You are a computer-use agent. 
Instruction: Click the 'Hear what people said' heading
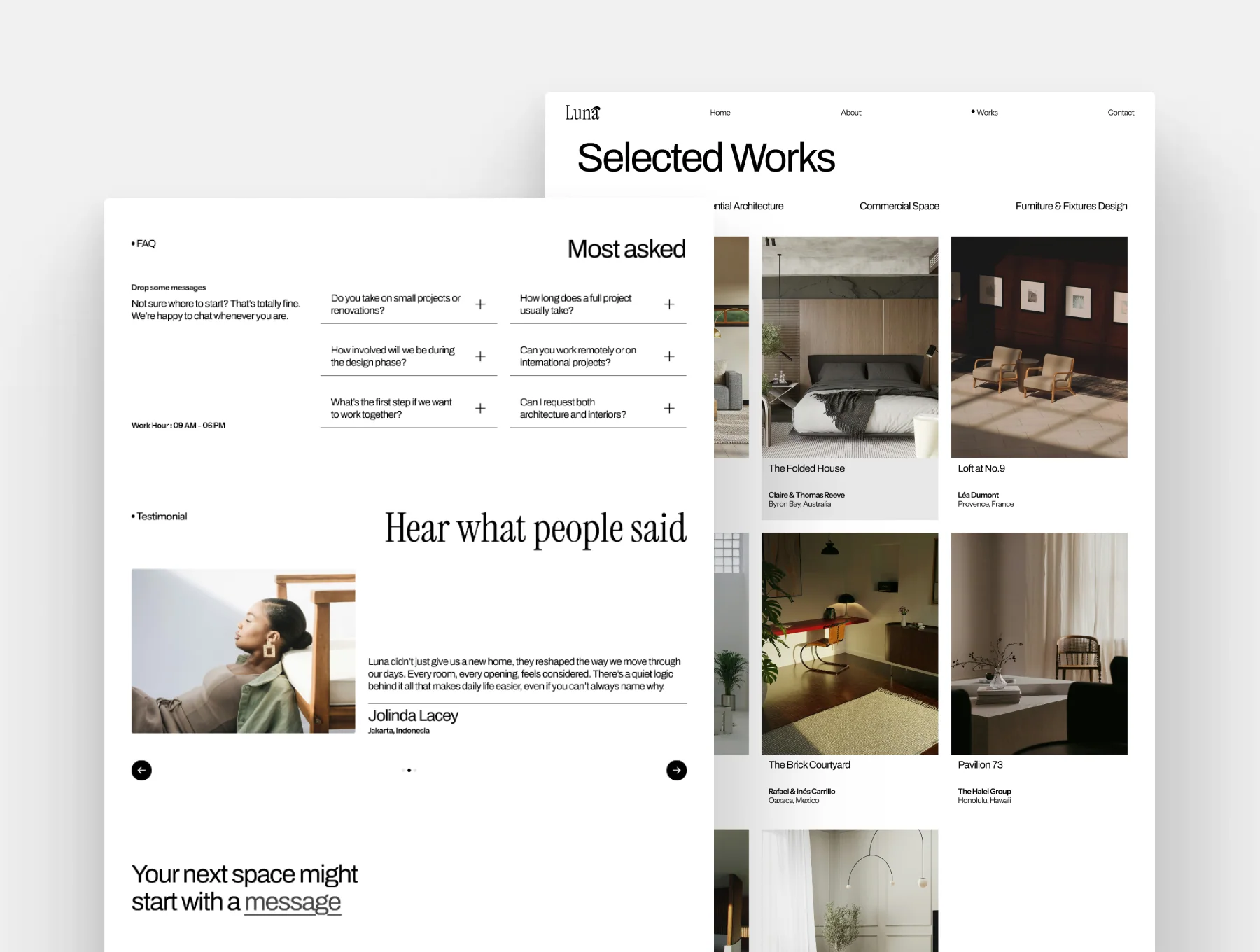[535, 528]
